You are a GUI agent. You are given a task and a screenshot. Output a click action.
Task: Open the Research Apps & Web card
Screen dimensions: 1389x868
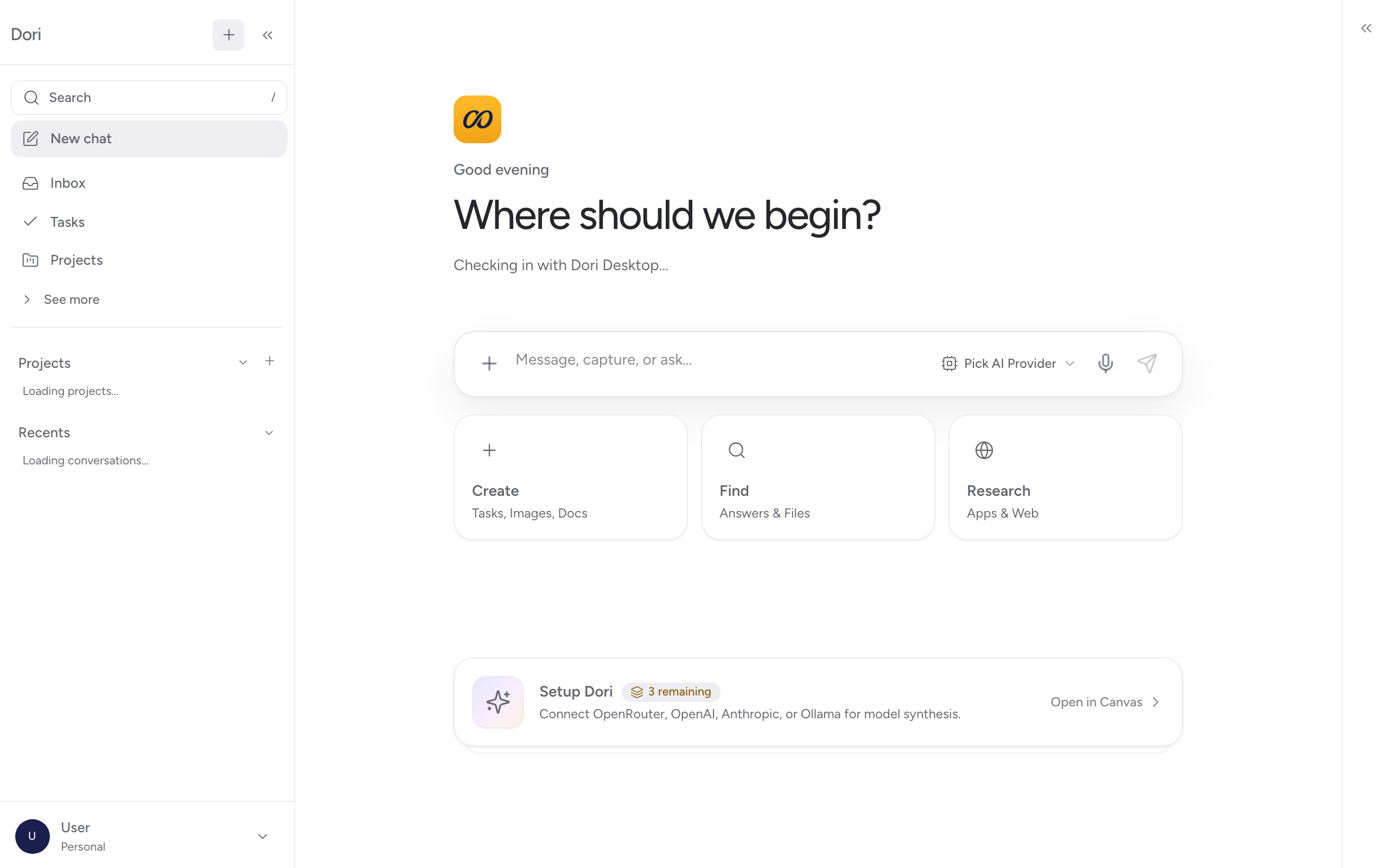pyautogui.click(x=1065, y=477)
